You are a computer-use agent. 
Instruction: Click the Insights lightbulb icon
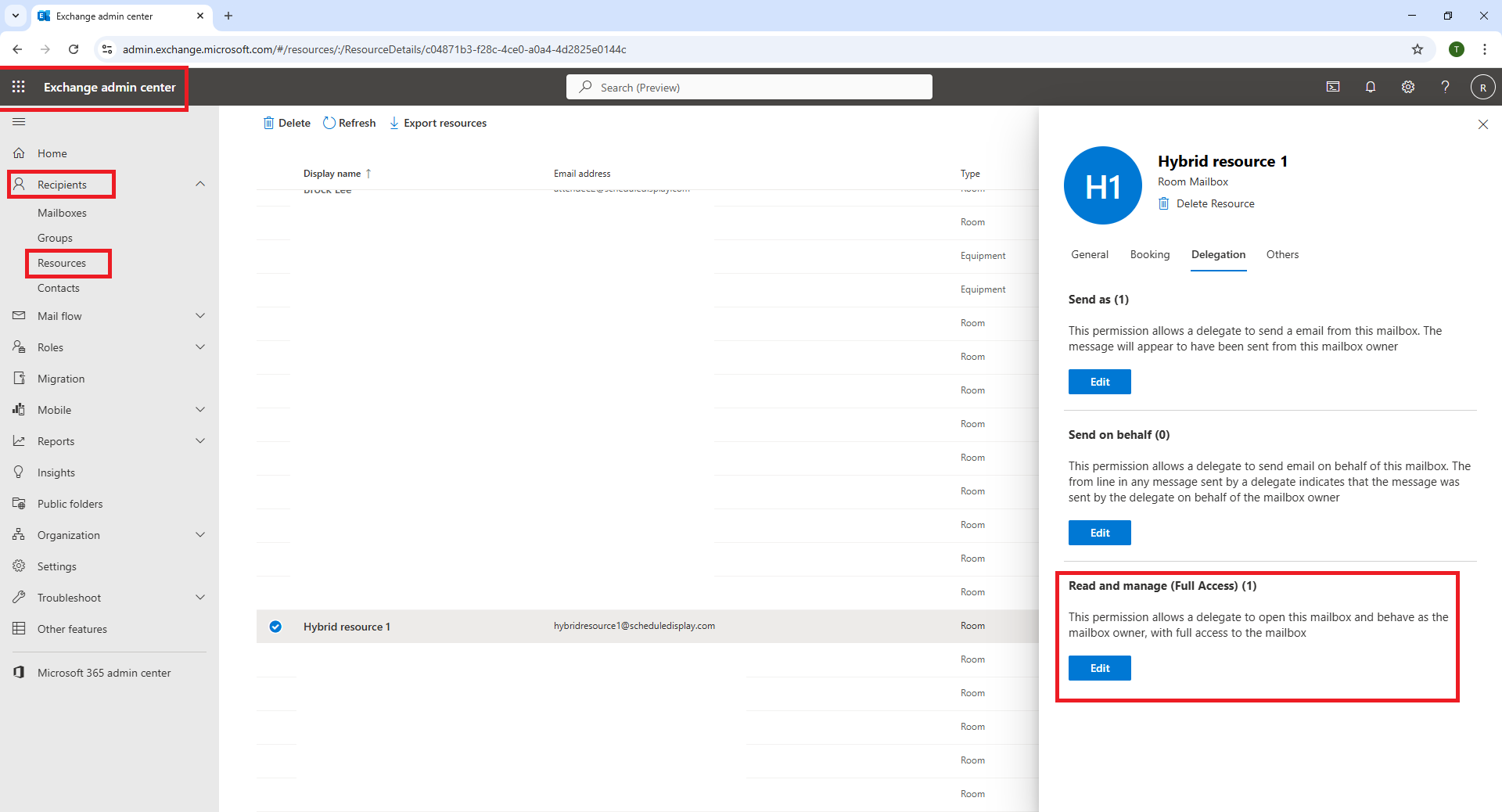[19, 472]
